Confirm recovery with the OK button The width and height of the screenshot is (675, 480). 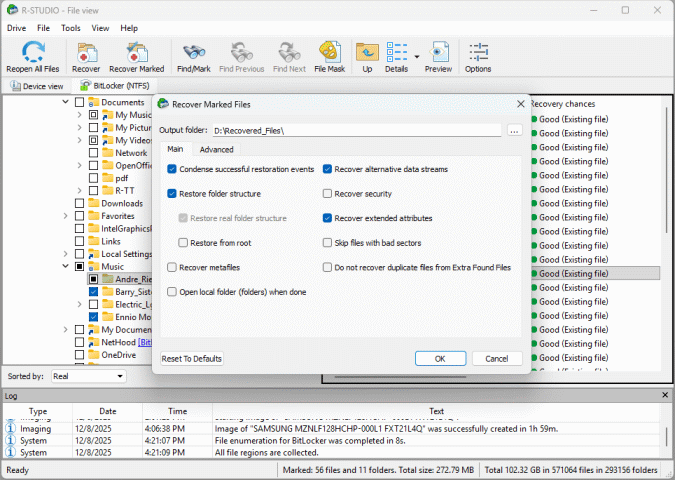click(441, 358)
